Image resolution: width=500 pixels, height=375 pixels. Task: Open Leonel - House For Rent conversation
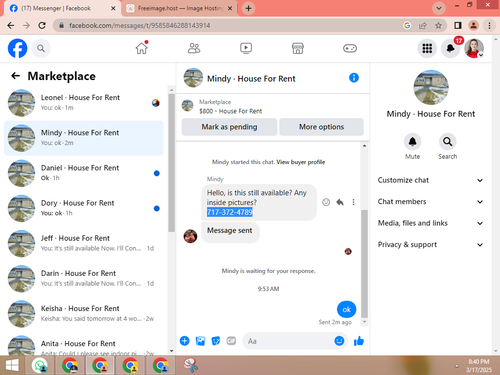click(x=83, y=103)
